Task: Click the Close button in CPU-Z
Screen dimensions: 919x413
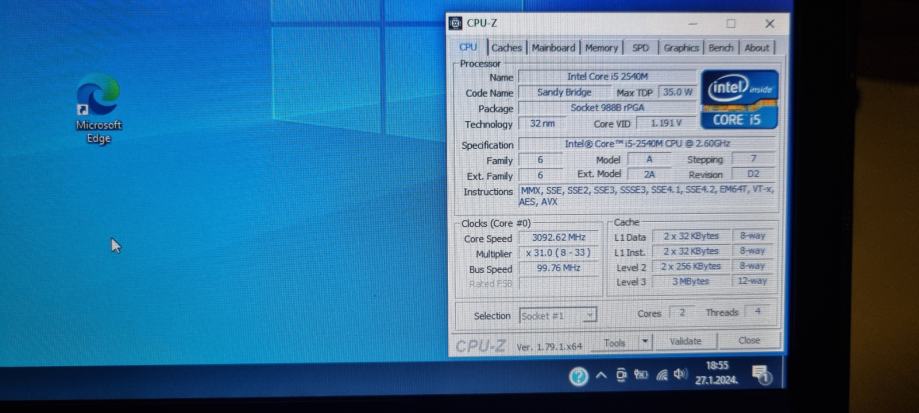Action: click(749, 340)
